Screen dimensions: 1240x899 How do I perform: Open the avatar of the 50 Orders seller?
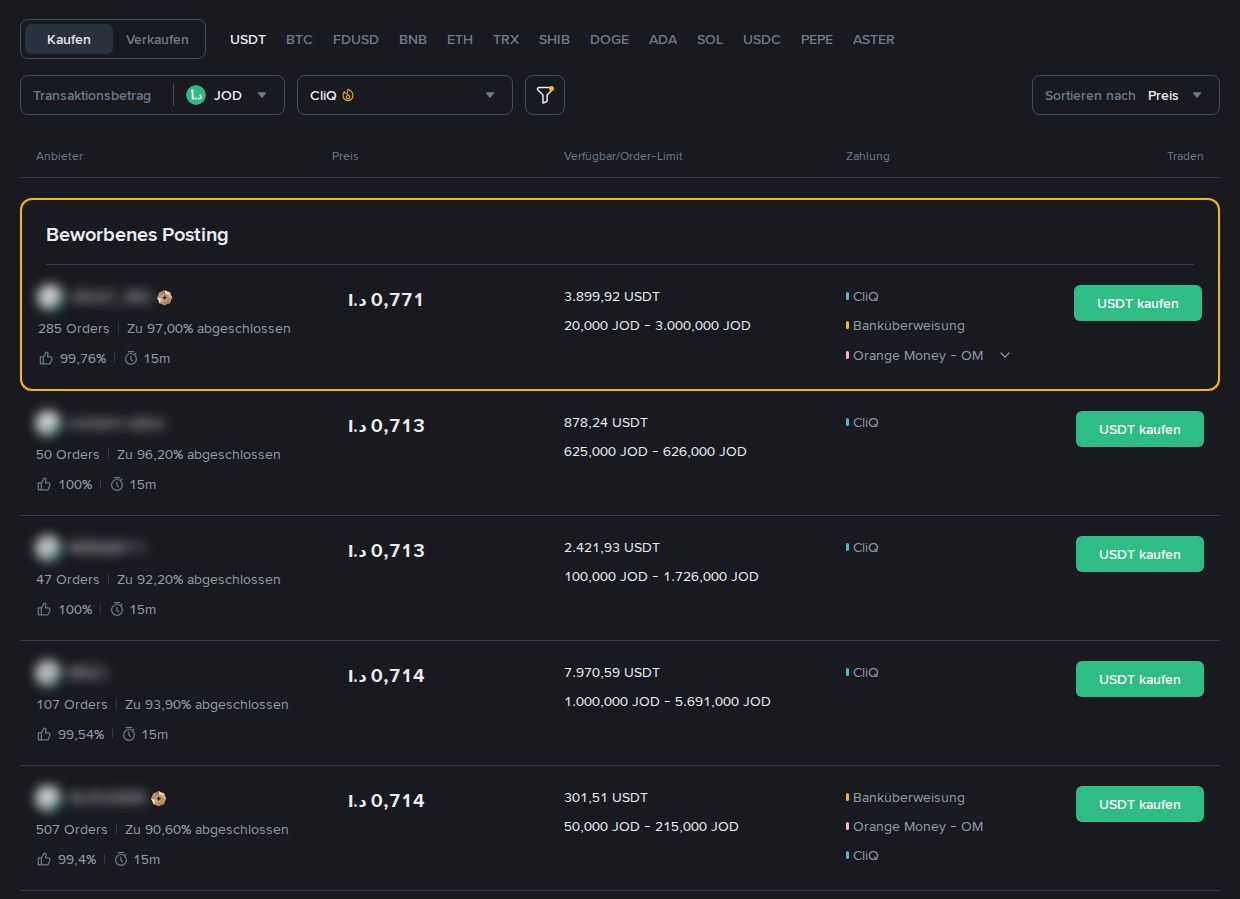click(47, 423)
